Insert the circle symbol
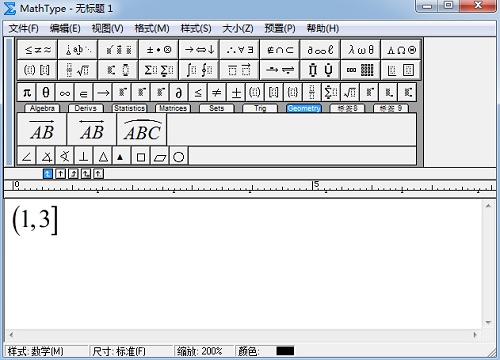The height and width of the screenshot is (360, 500). coord(179,156)
